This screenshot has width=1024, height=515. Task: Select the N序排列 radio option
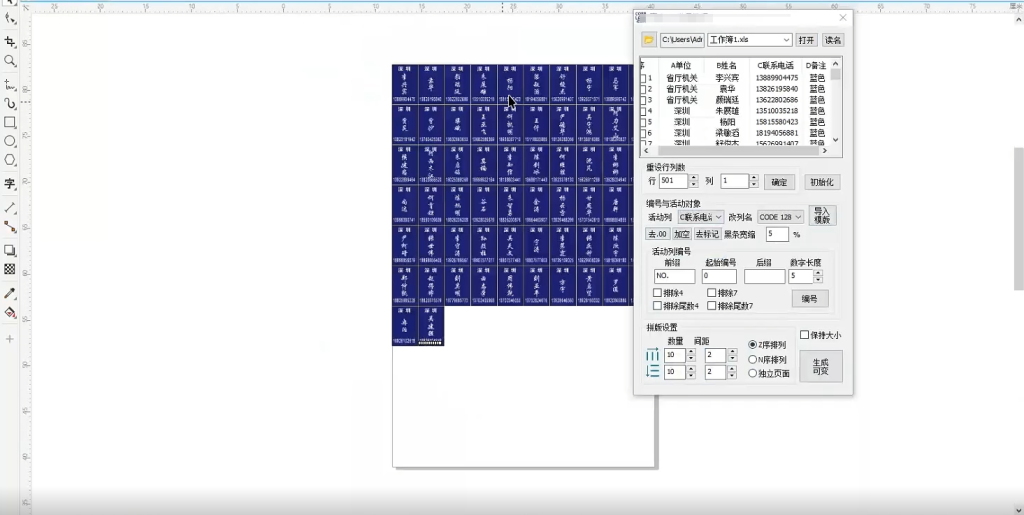[753, 359]
